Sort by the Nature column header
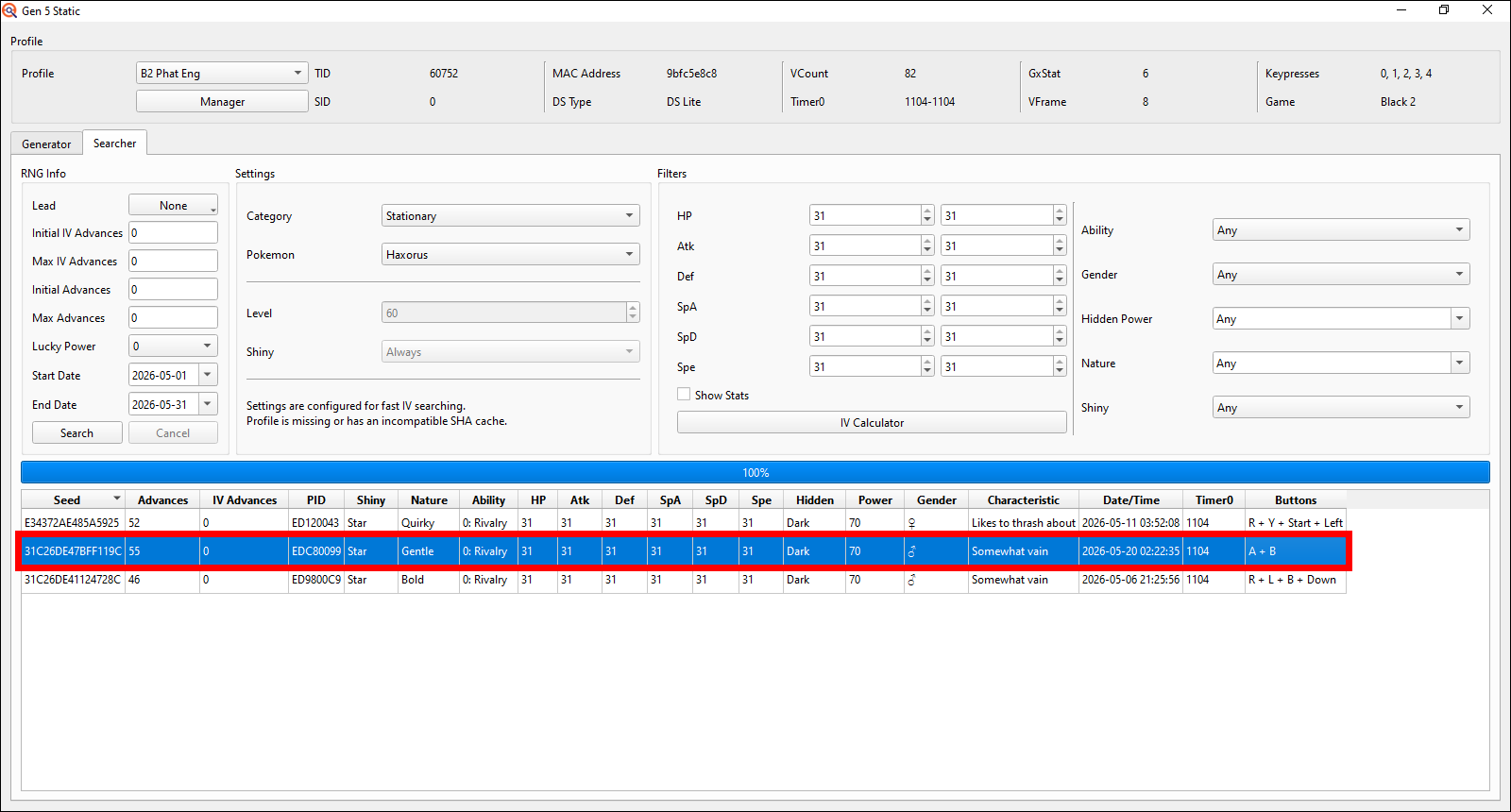This screenshot has height=812, width=1511. [x=429, y=499]
